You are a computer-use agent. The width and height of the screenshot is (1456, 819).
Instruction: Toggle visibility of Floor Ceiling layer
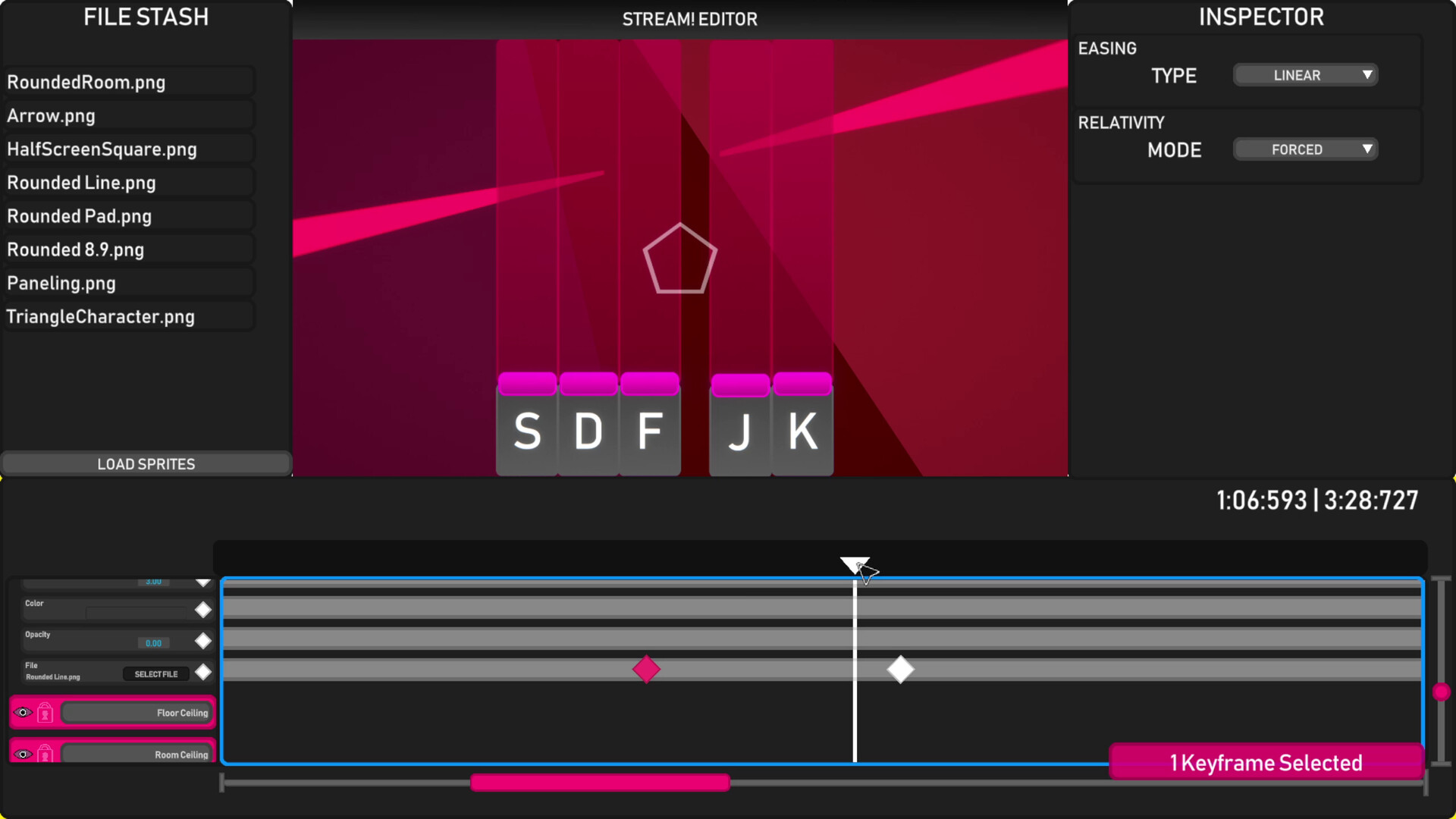(x=23, y=713)
